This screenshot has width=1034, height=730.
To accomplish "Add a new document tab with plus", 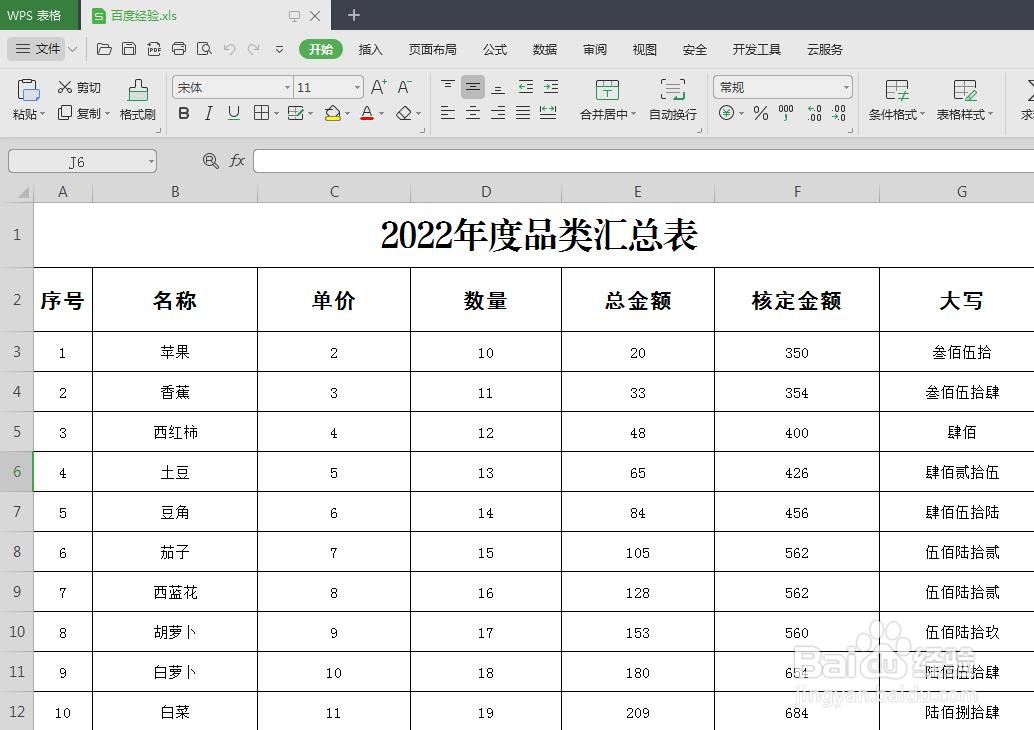I will [354, 15].
